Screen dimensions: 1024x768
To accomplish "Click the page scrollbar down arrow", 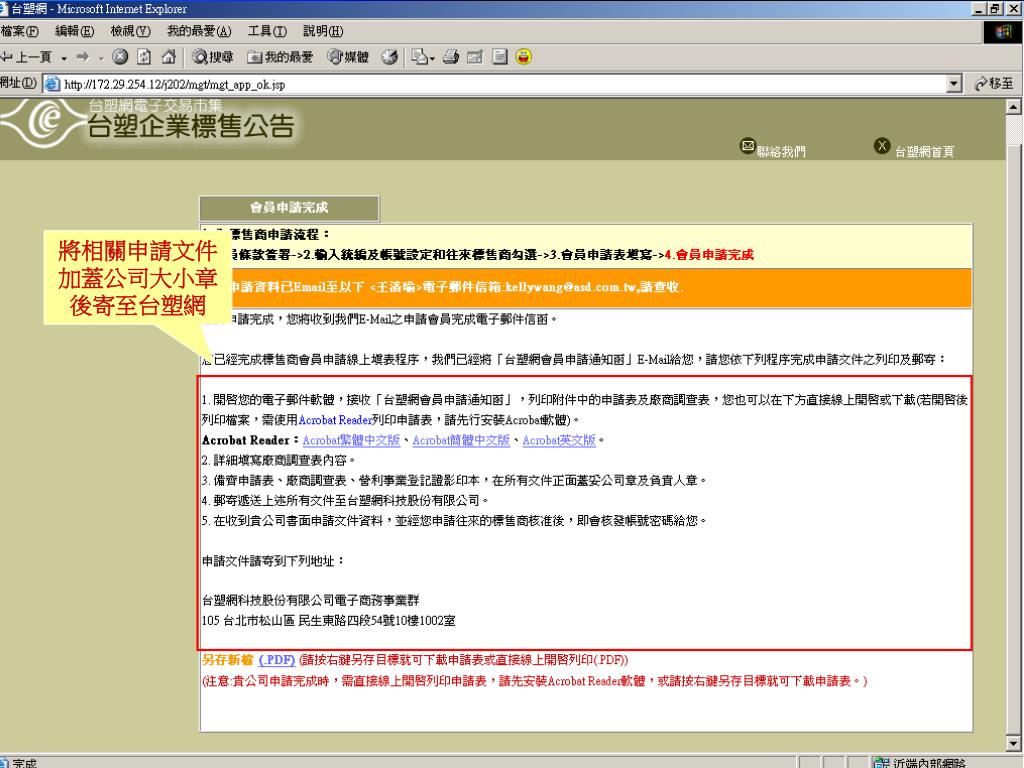I will pyautogui.click(x=1014, y=743).
